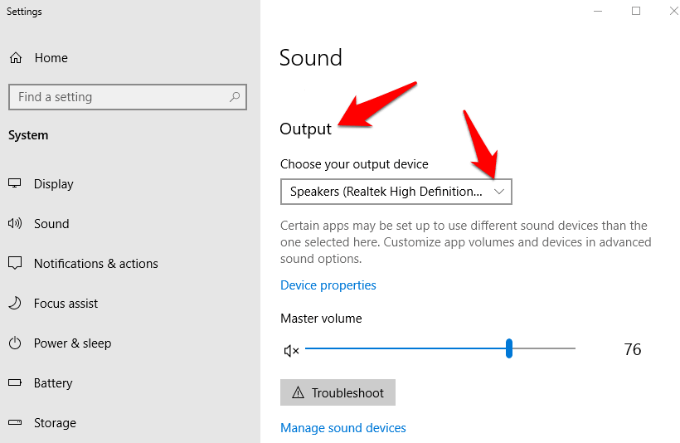Screen dimensions: 680x443
Task: Focus the Find a setting search box
Action: point(120,97)
